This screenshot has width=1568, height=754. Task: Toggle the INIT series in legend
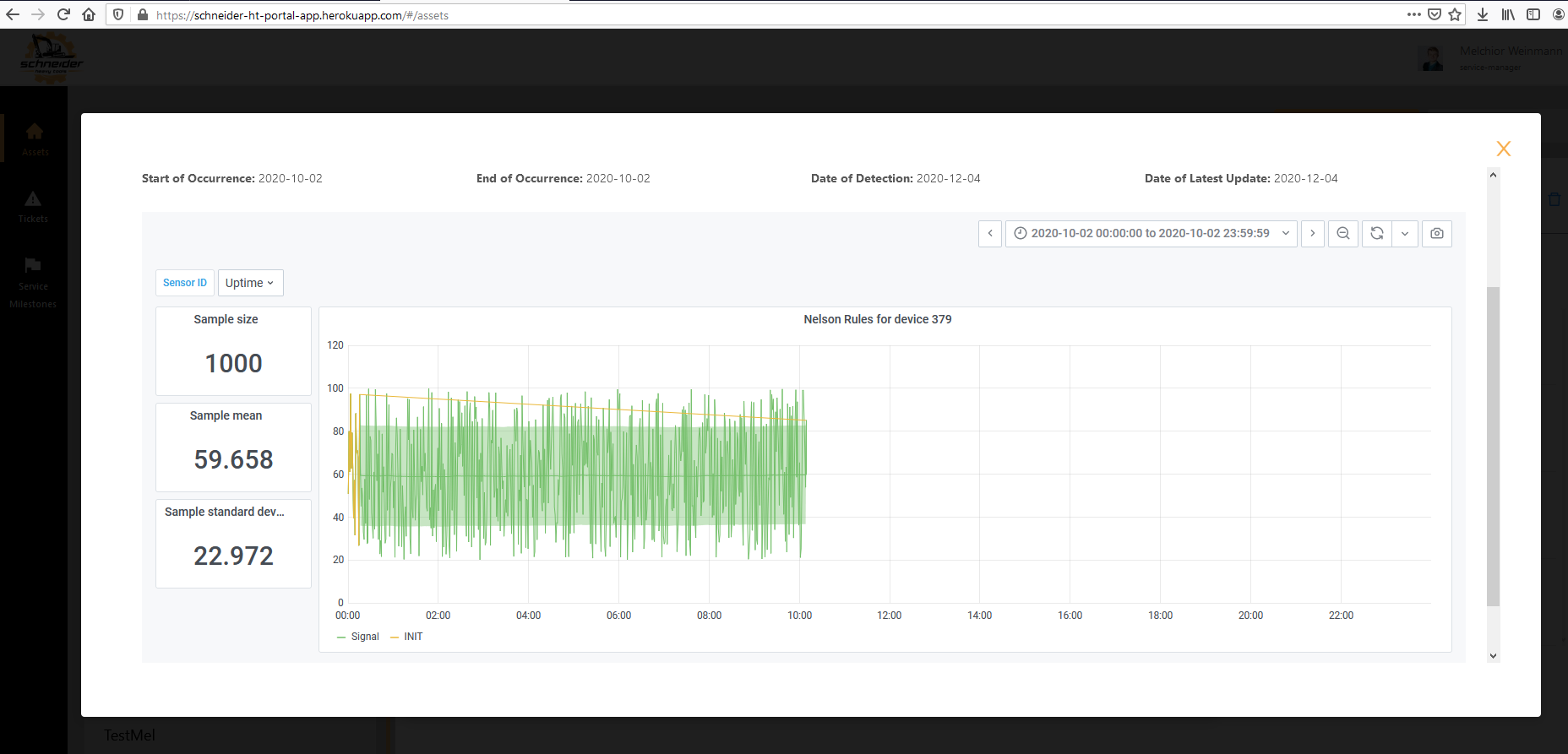[x=412, y=637]
